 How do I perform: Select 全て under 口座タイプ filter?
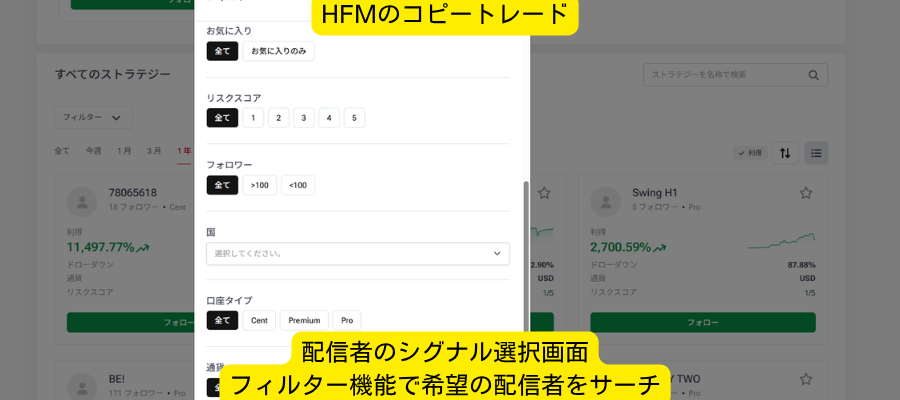(222, 320)
